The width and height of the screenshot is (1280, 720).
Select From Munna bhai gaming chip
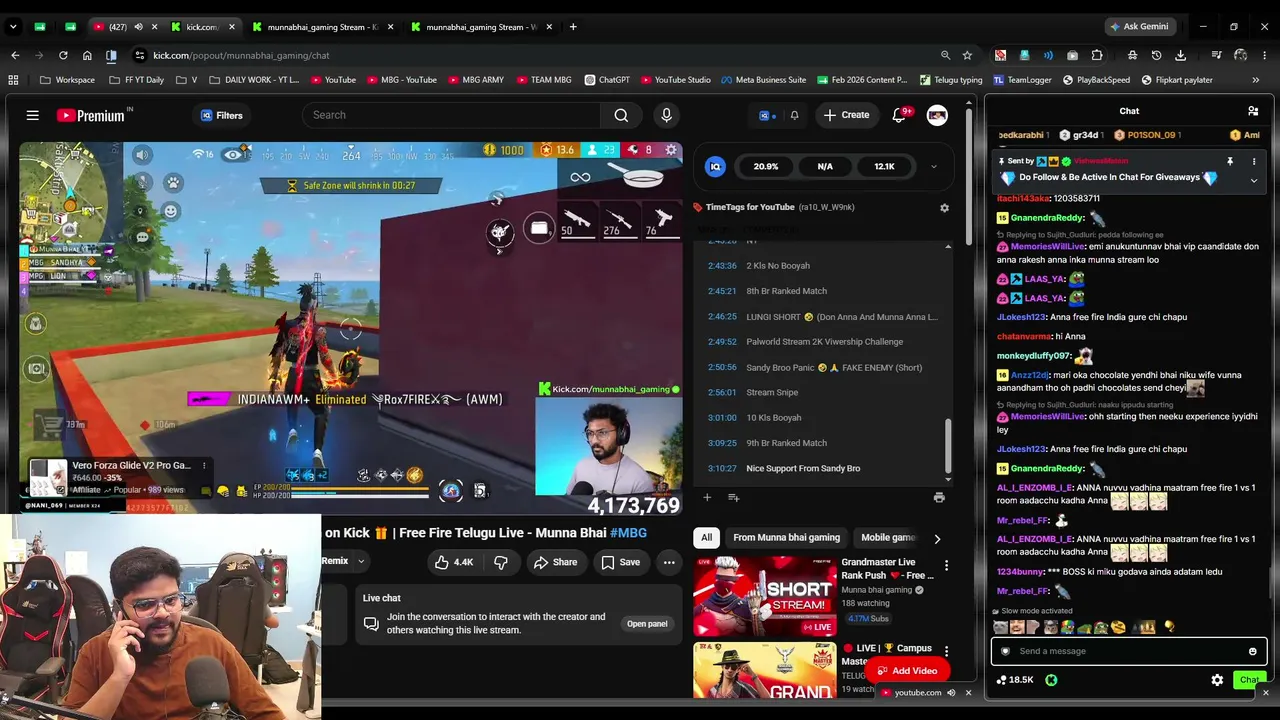coord(786,538)
